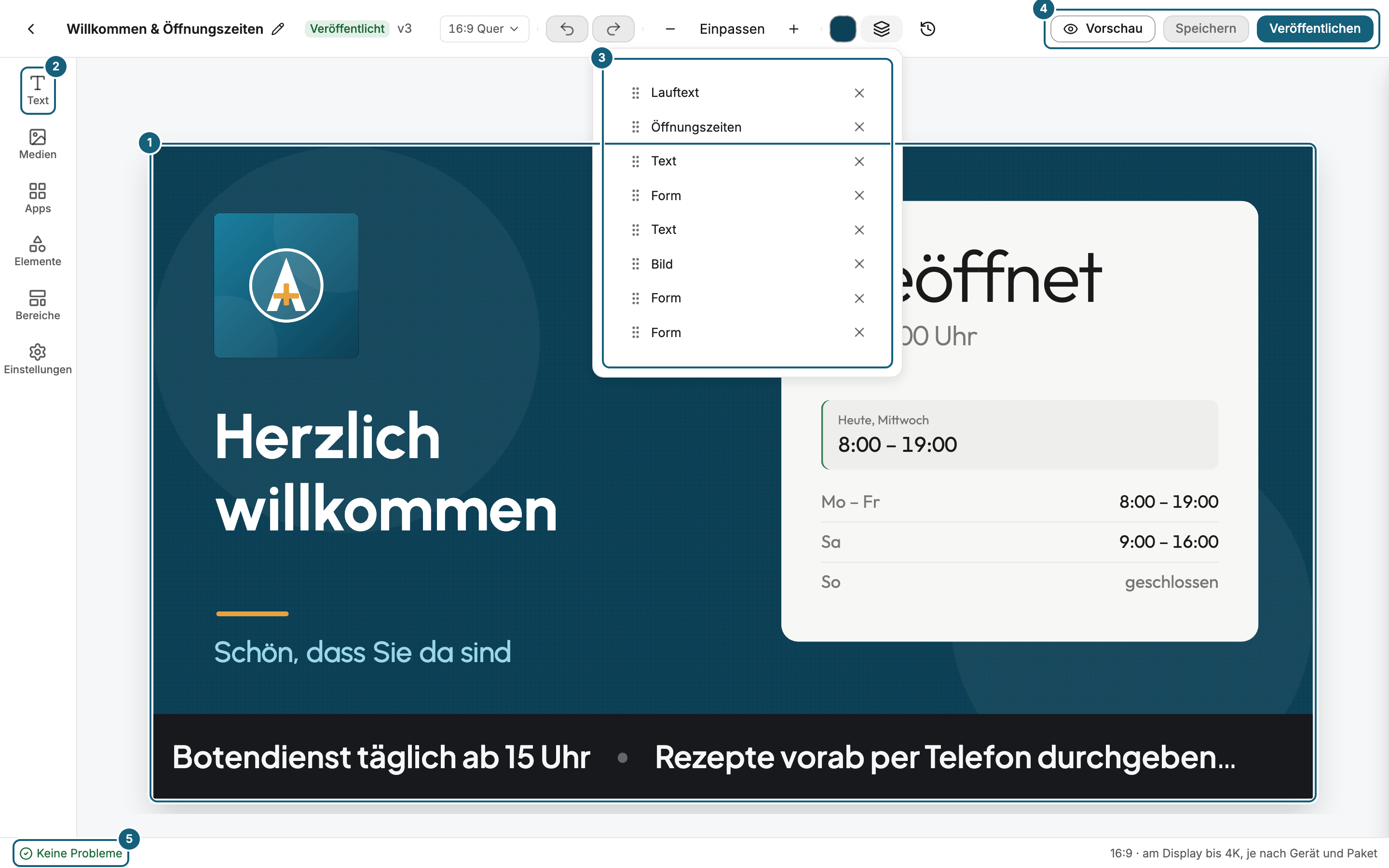Open the Medien panel
The width and height of the screenshot is (1389, 868).
click(x=38, y=144)
